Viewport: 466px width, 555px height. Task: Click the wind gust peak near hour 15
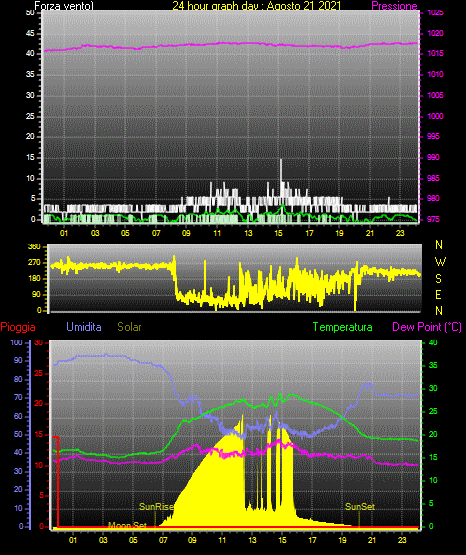[x=281, y=161]
